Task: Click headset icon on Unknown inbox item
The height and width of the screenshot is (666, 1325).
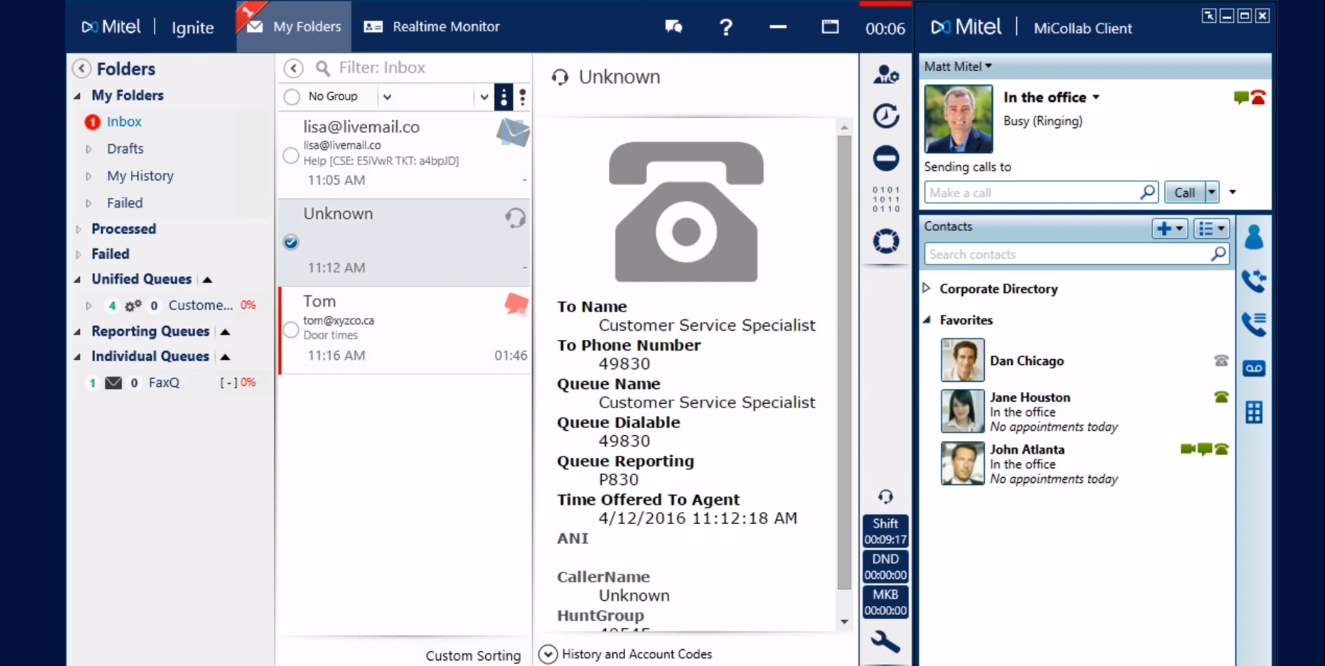Action: (515, 217)
